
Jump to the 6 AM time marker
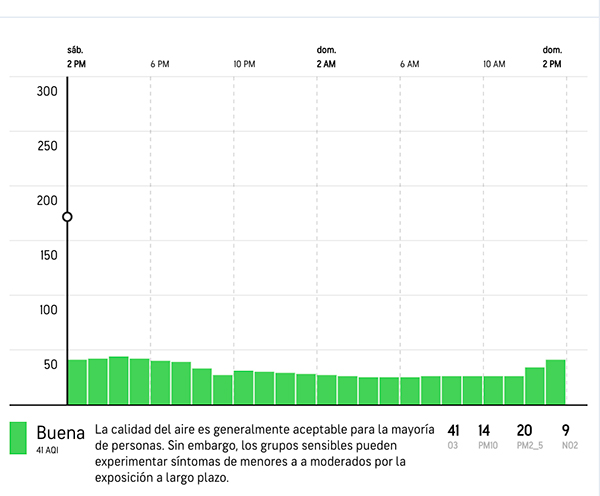tap(409, 64)
